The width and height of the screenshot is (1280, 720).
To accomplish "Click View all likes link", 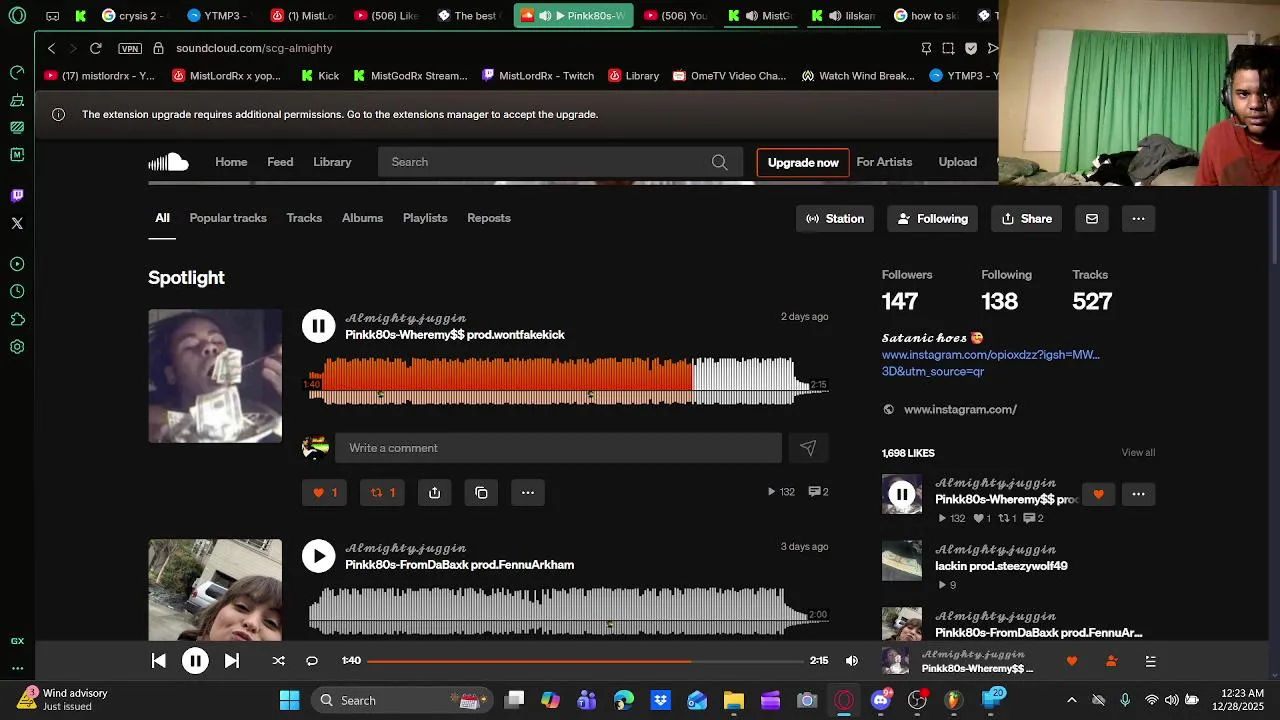I will [1138, 452].
